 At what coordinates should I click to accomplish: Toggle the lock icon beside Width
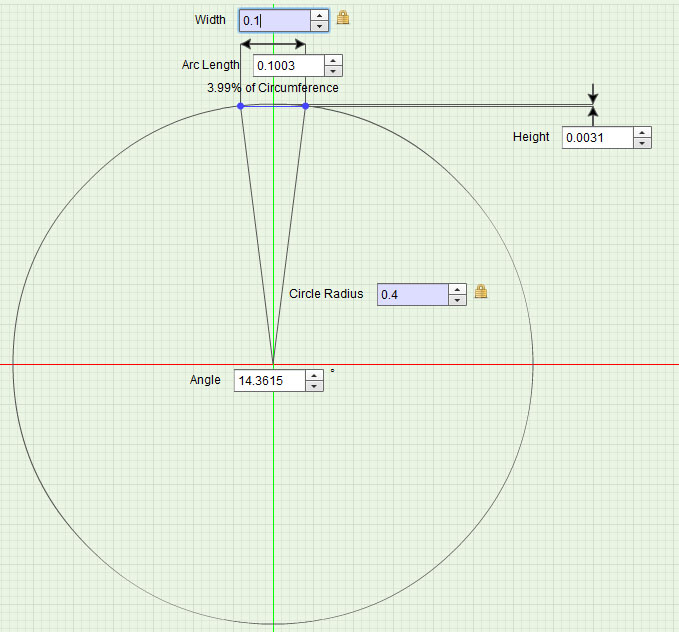point(343,18)
